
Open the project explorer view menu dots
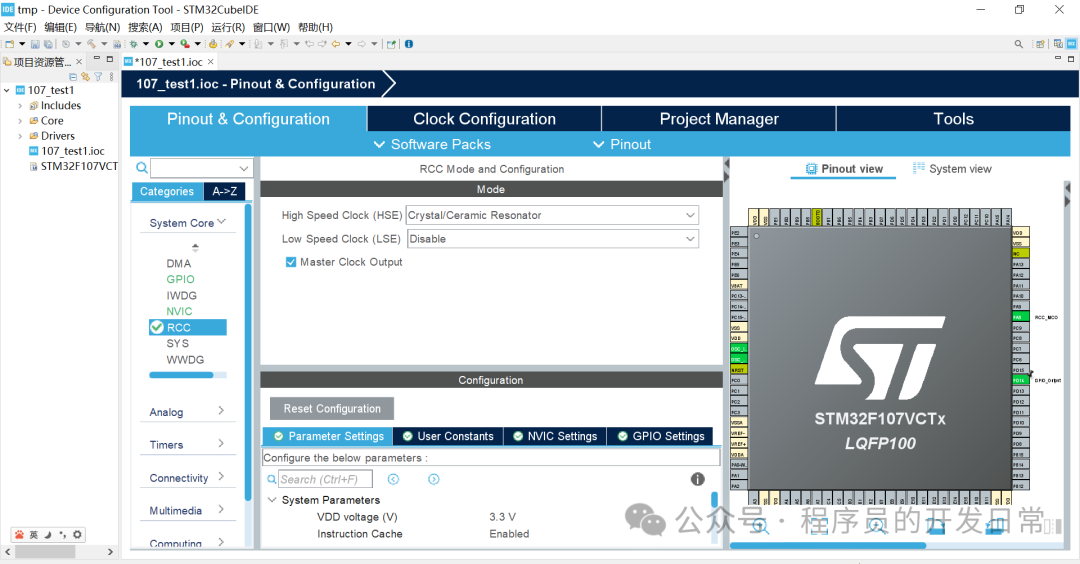(112, 77)
